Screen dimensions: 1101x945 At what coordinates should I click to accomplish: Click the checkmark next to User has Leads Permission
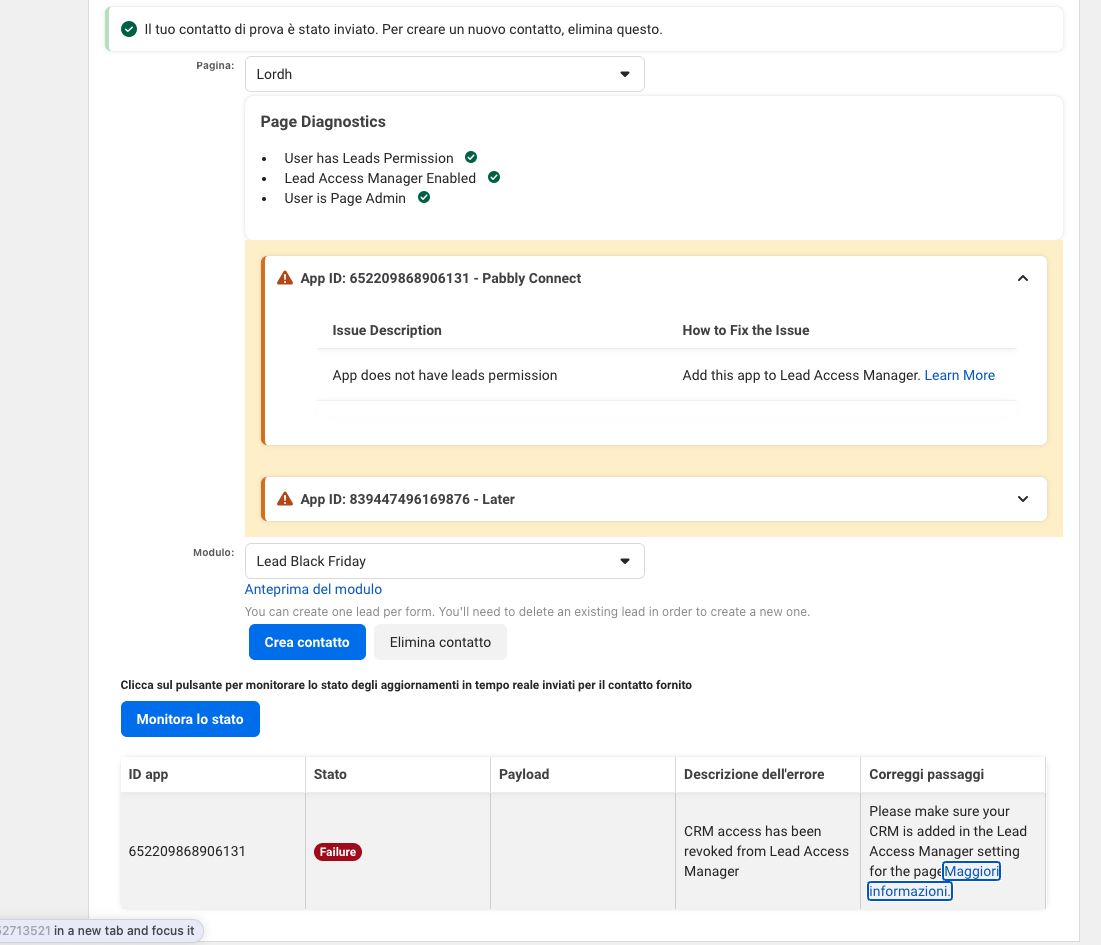(471, 158)
